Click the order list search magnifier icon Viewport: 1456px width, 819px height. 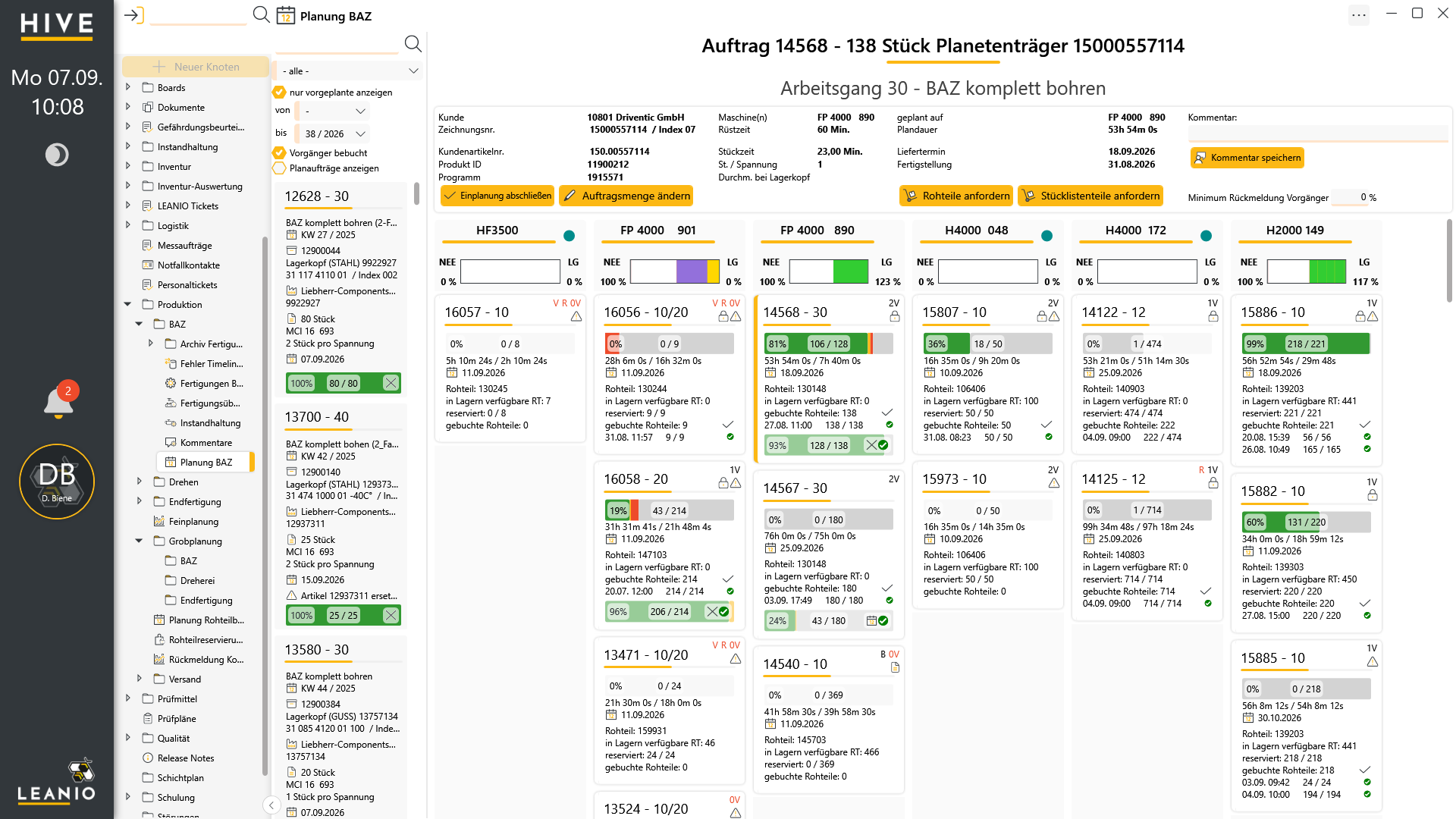[x=413, y=44]
